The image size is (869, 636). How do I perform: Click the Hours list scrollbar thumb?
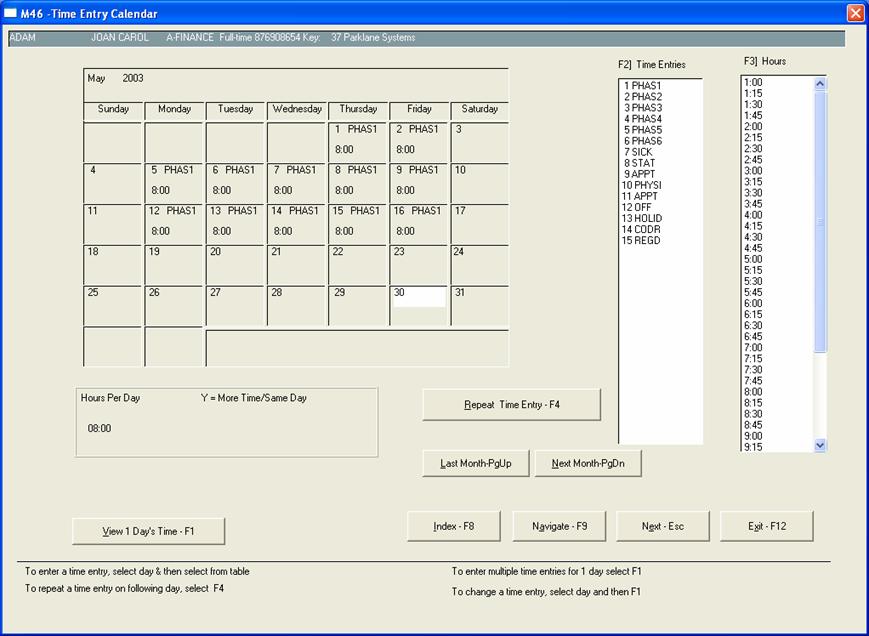pyautogui.click(x=820, y=221)
